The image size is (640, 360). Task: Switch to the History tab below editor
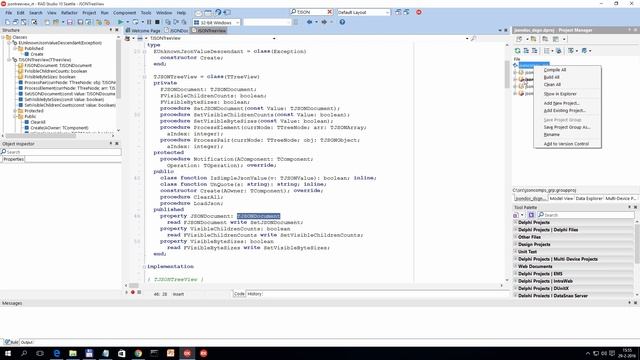(254, 294)
